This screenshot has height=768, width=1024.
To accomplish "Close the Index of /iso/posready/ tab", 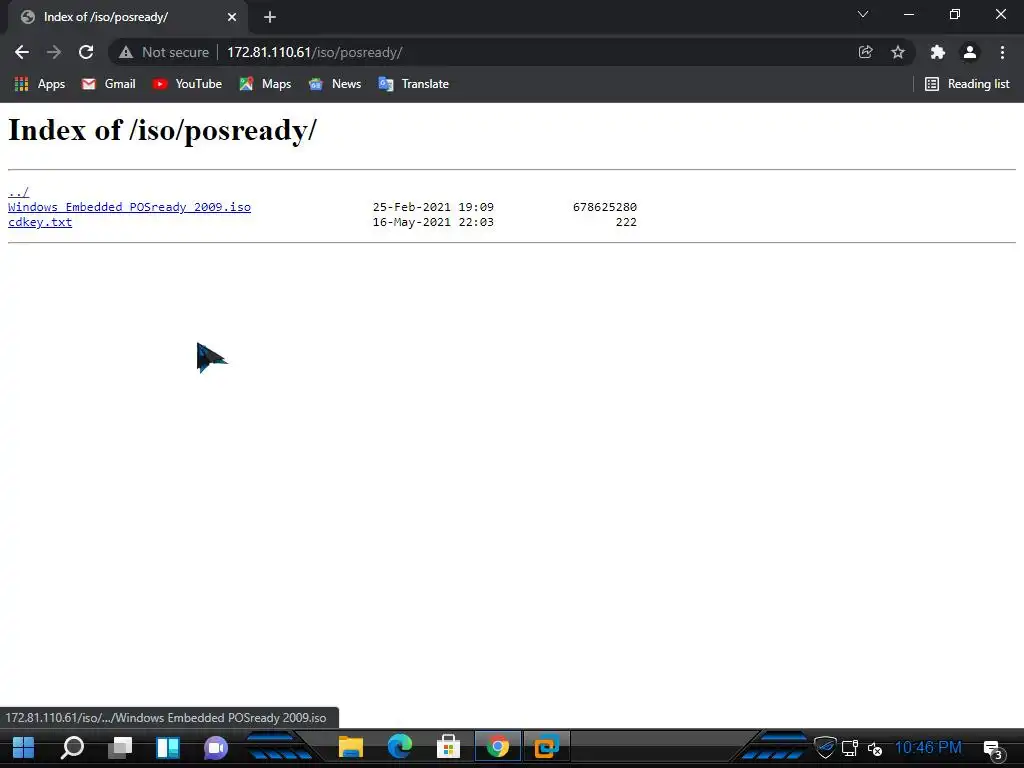I will [232, 18].
